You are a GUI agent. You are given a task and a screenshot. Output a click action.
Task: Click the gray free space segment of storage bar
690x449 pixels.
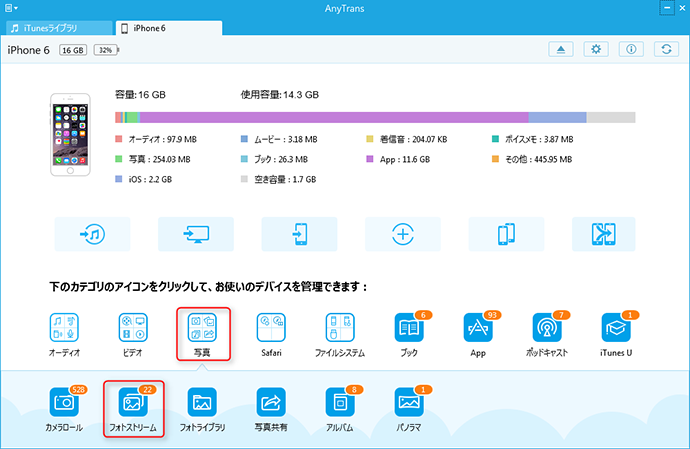tap(611, 118)
